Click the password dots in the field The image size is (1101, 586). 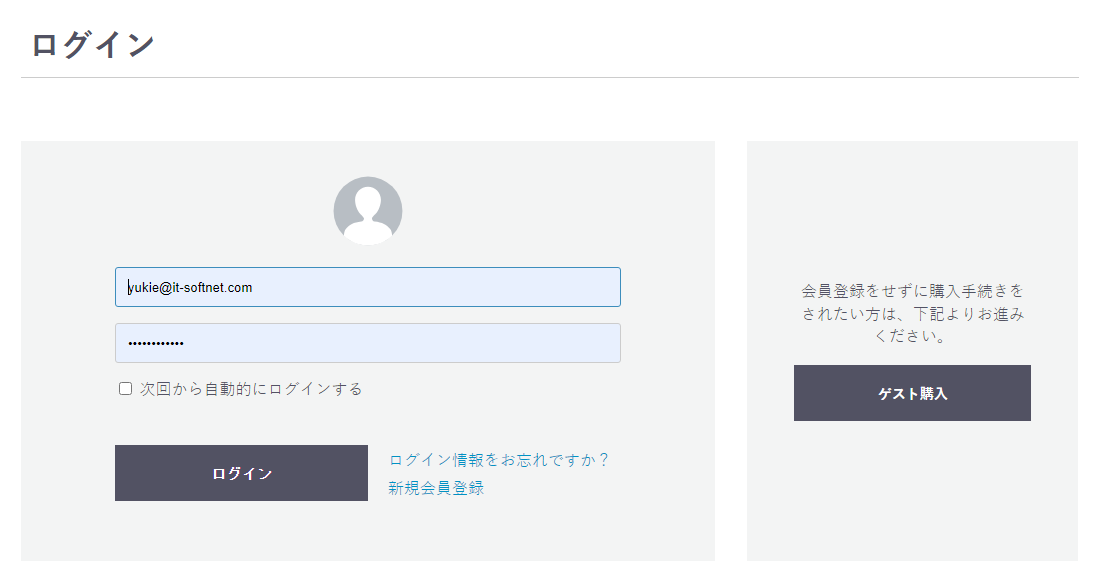pos(156,343)
